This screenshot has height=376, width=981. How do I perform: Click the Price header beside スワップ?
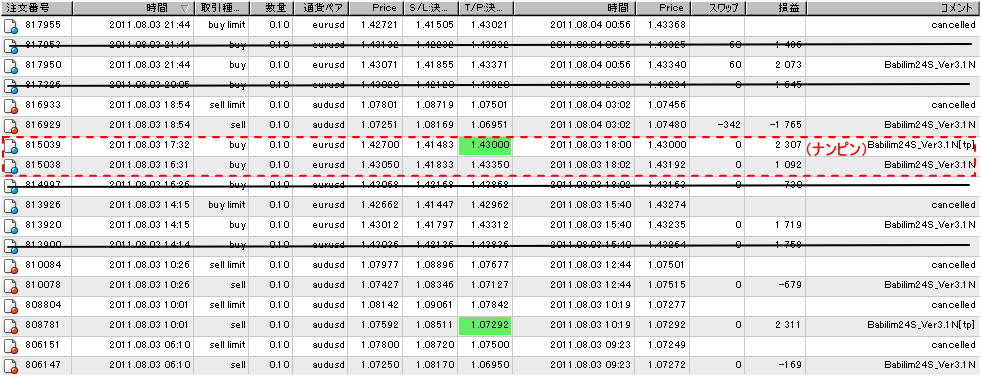tap(663, 8)
